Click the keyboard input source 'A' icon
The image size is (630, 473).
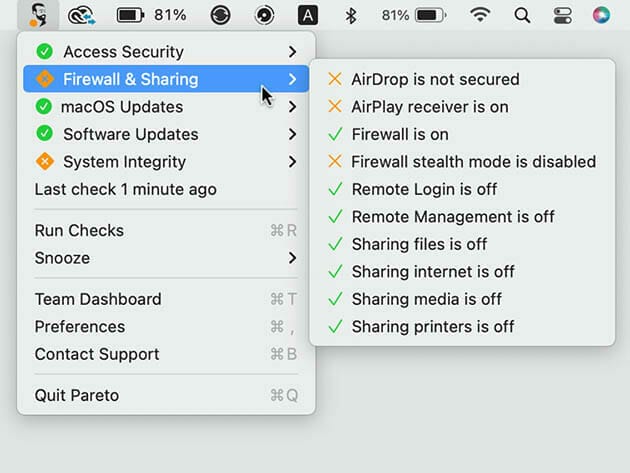(x=309, y=15)
